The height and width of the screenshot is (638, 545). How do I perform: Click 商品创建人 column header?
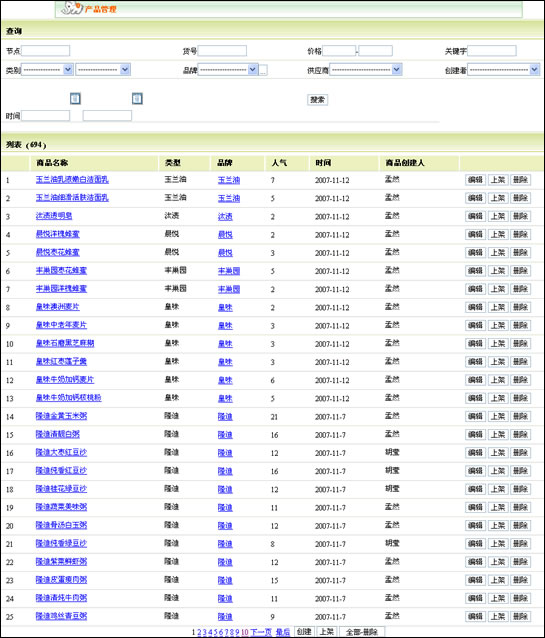(405, 163)
